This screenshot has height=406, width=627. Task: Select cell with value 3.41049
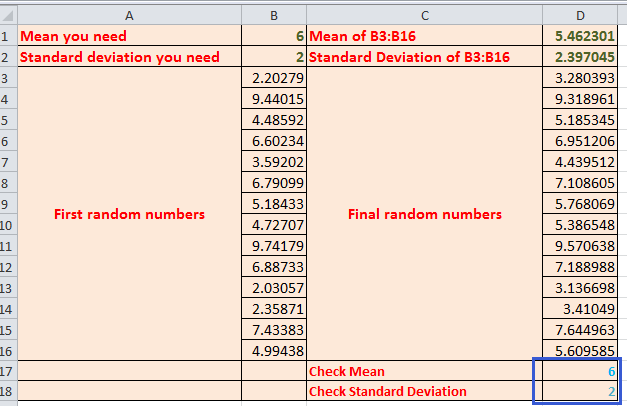580,309
